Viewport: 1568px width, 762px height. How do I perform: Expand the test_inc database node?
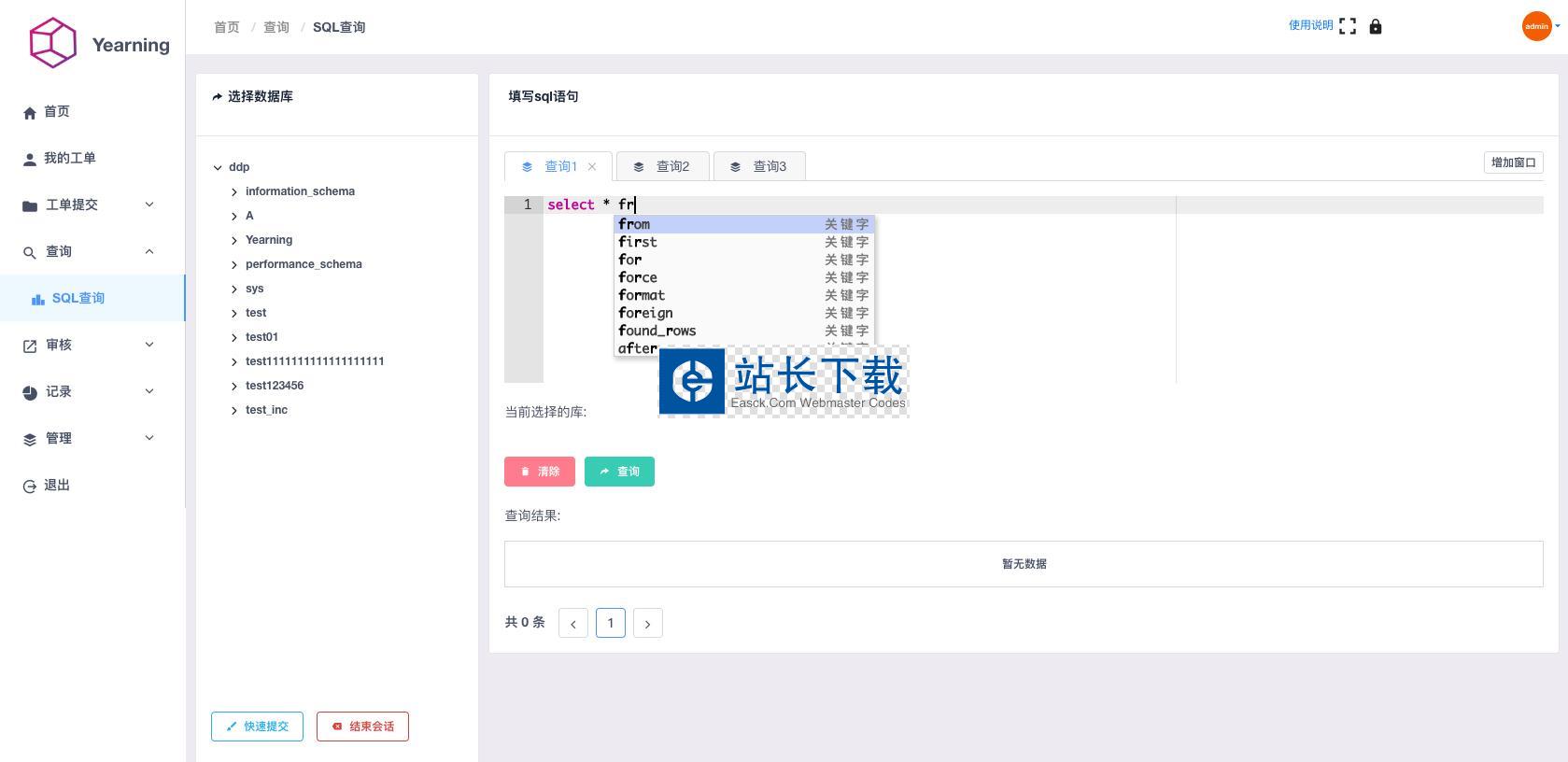coord(234,411)
